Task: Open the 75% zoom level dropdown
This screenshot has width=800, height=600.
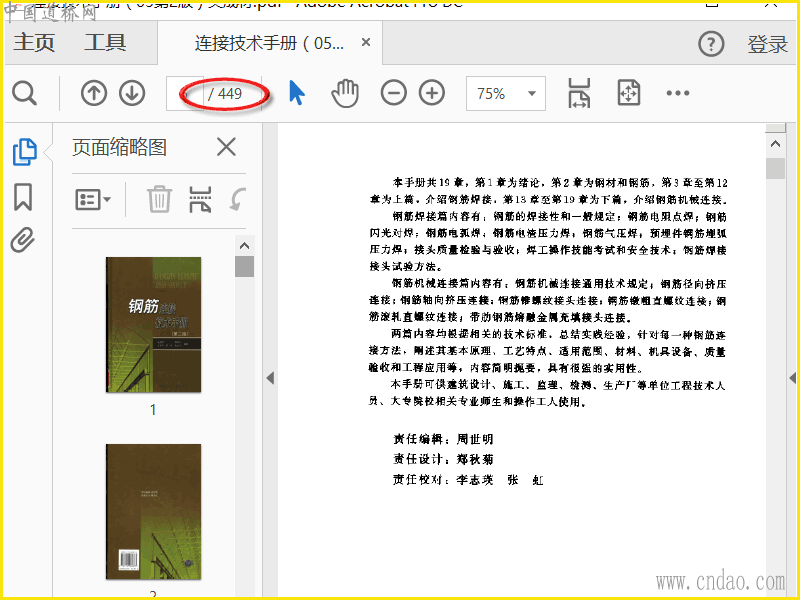Action: pyautogui.click(x=506, y=93)
